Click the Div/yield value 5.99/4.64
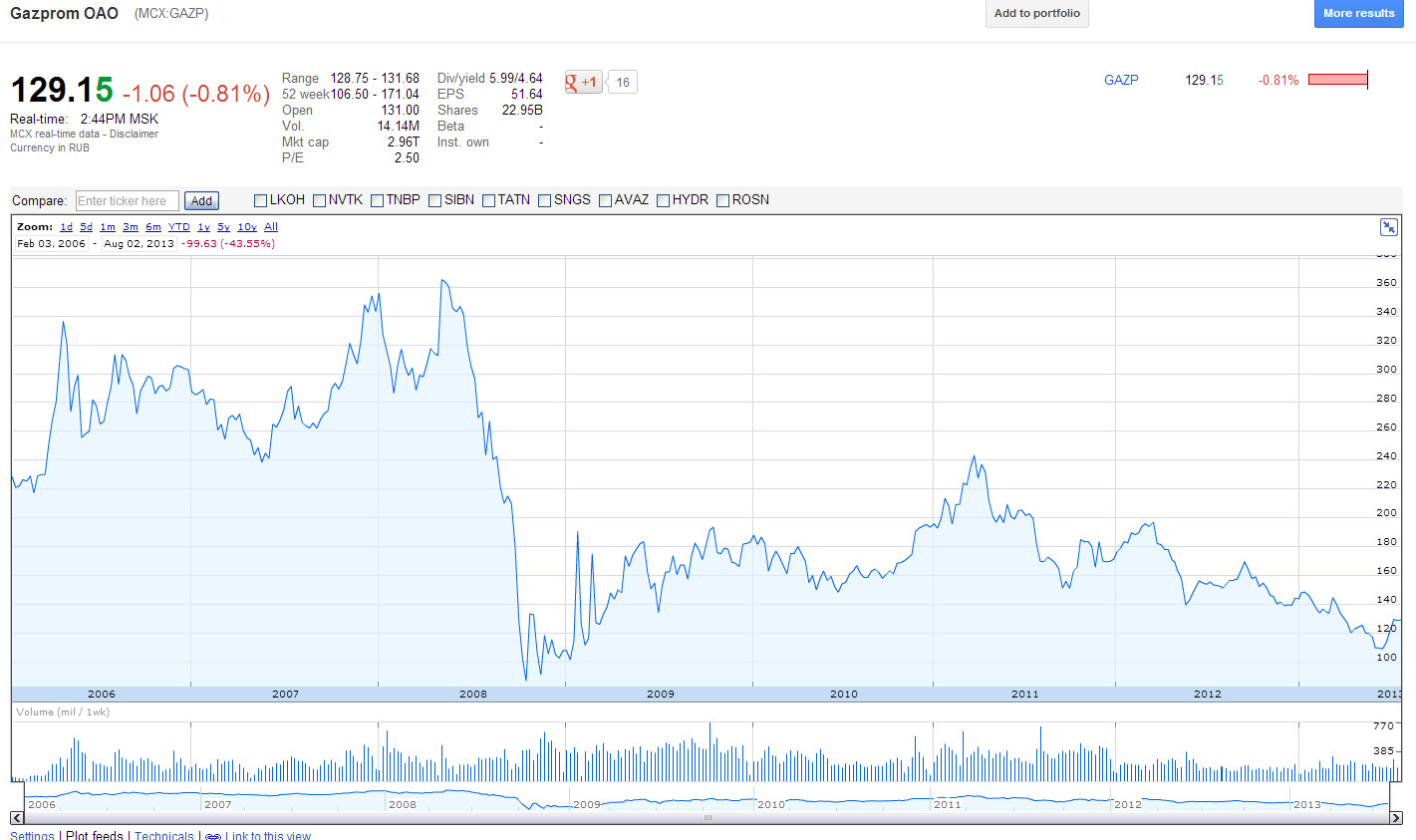This screenshot has width=1416, height=840. point(516,79)
